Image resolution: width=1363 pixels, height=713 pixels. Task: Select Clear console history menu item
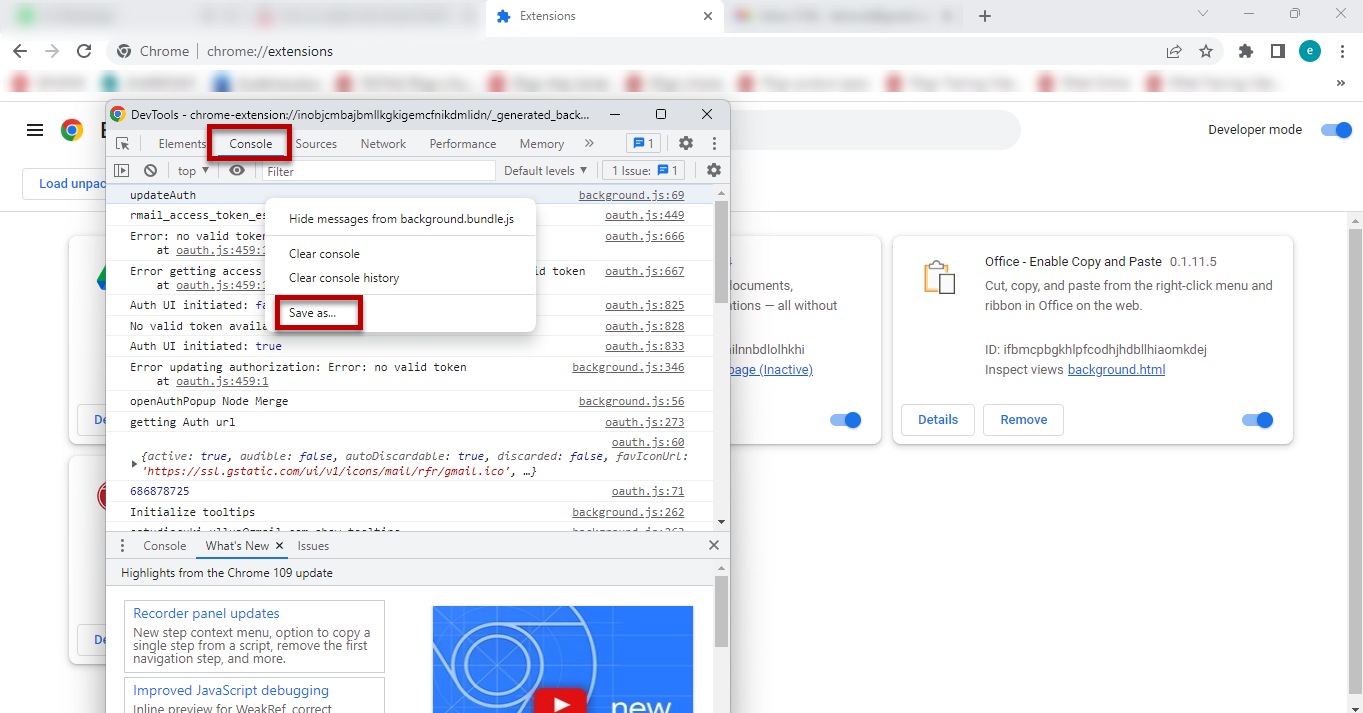(x=344, y=278)
